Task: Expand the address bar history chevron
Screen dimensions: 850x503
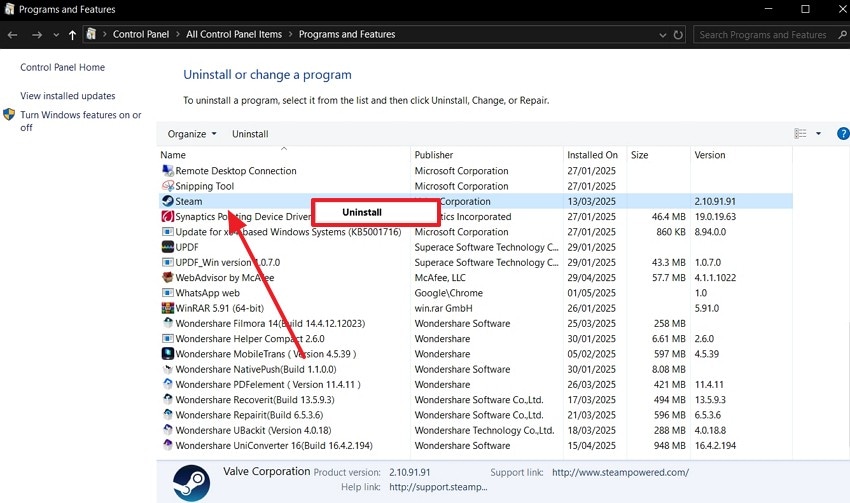Action: pos(662,35)
